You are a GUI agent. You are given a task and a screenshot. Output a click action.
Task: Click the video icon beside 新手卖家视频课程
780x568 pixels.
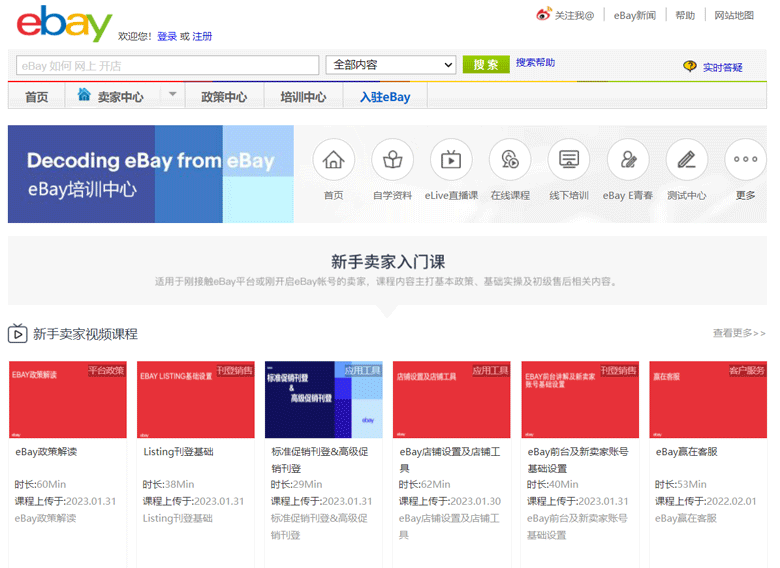coord(17,333)
